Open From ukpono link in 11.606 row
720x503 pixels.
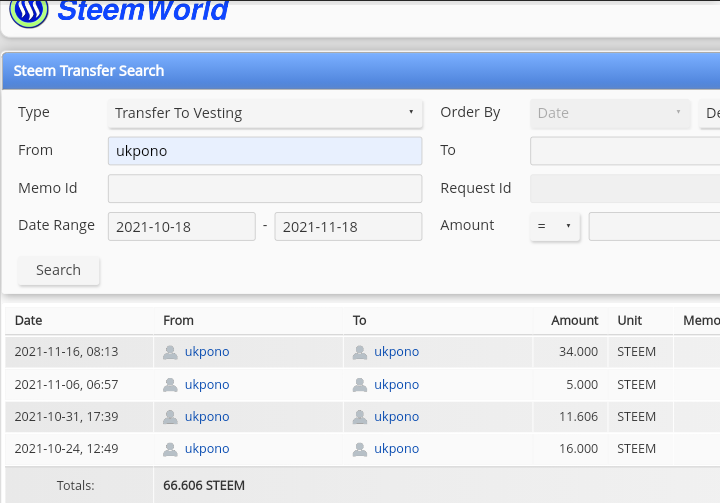coord(207,417)
